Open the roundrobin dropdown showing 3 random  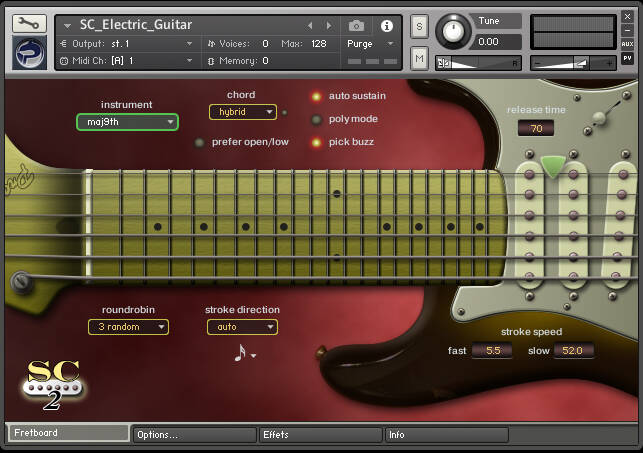point(128,327)
